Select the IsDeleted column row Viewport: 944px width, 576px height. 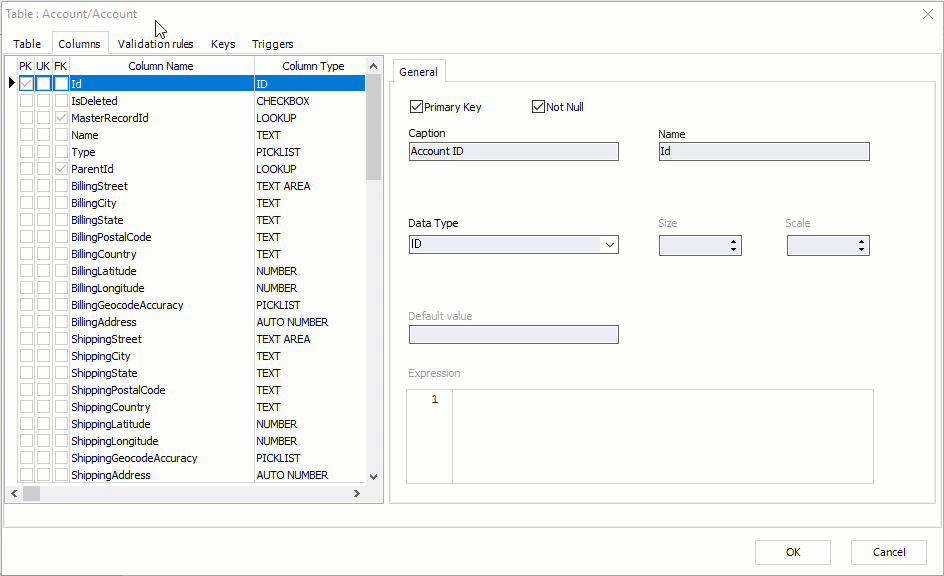tap(191, 101)
